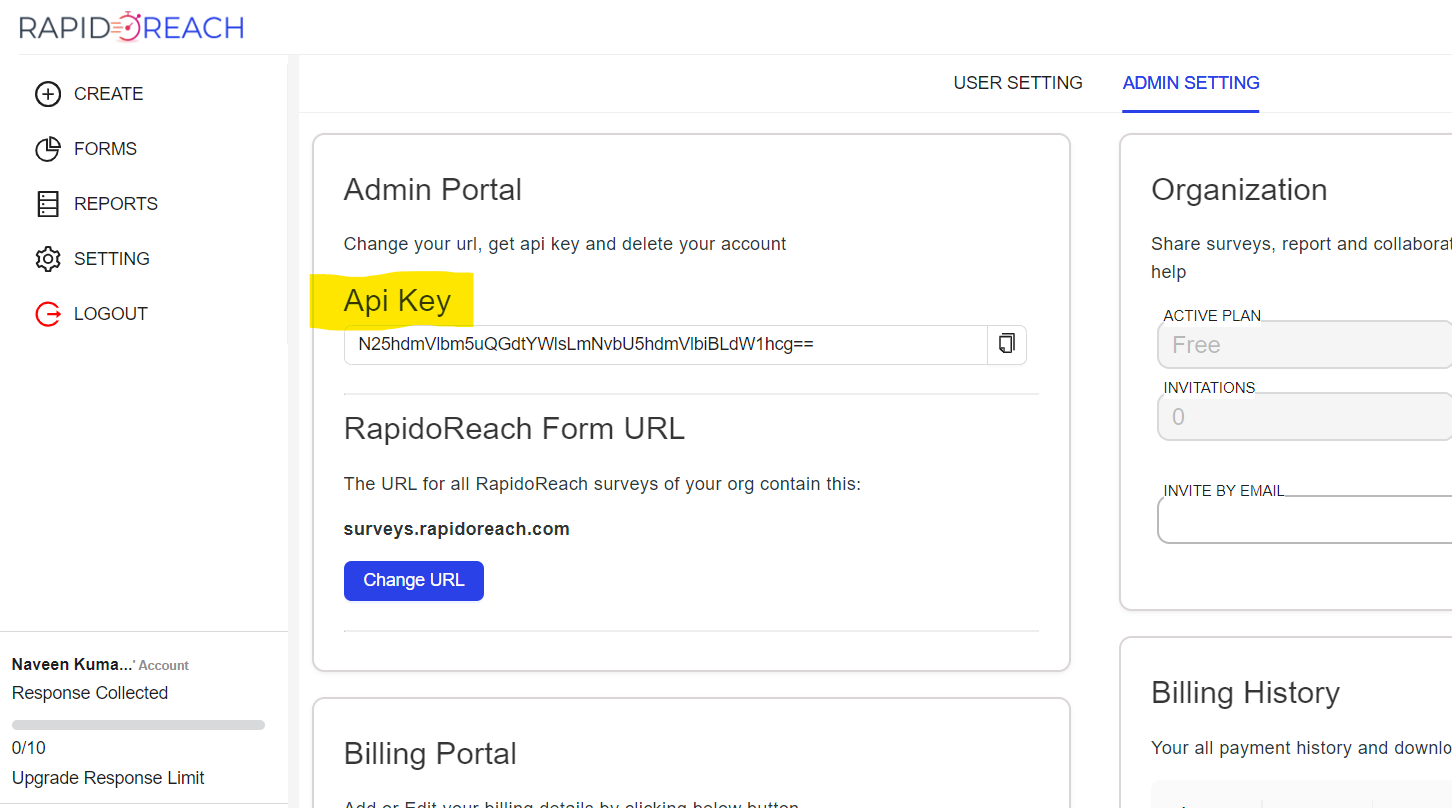Click the RapidoReach logo
Viewport: 1452px width, 808px height.
click(x=131, y=27)
